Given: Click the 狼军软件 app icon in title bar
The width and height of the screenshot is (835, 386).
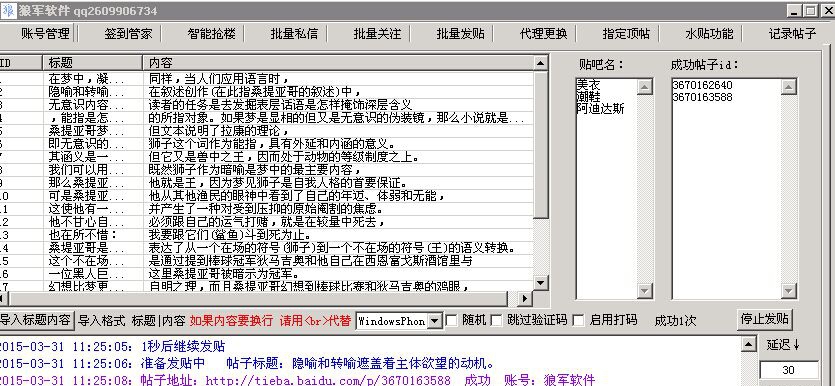Looking at the screenshot, I should pyautogui.click(x=9, y=11).
